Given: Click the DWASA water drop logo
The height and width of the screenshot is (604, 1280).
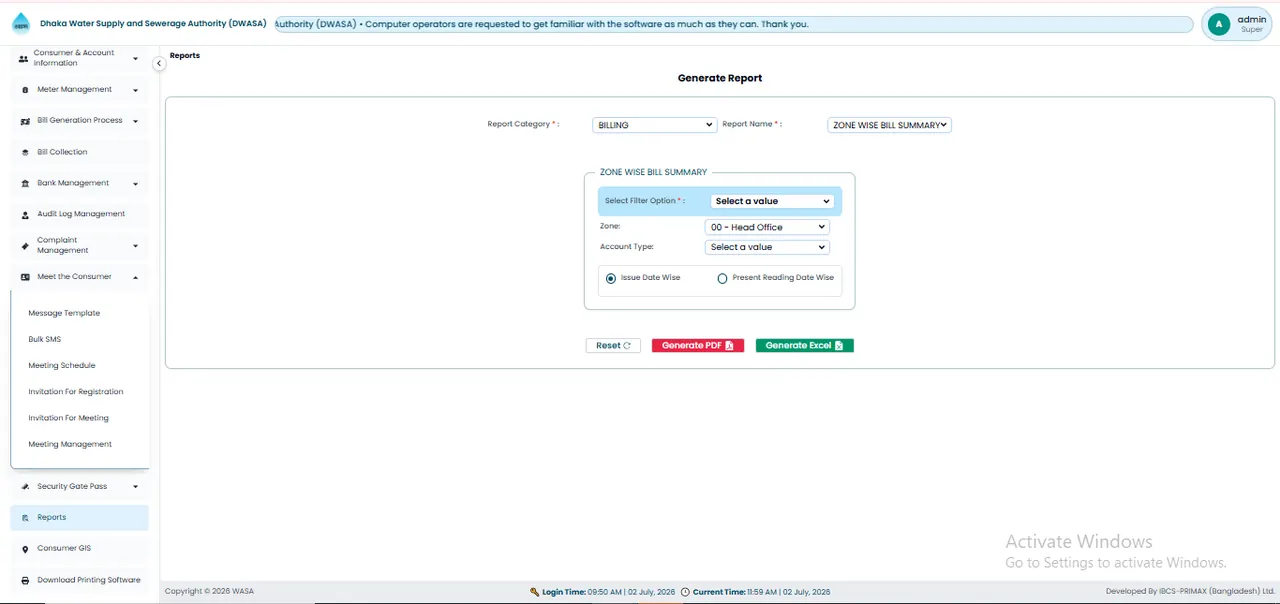Looking at the screenshot, I should click(21, 23).
